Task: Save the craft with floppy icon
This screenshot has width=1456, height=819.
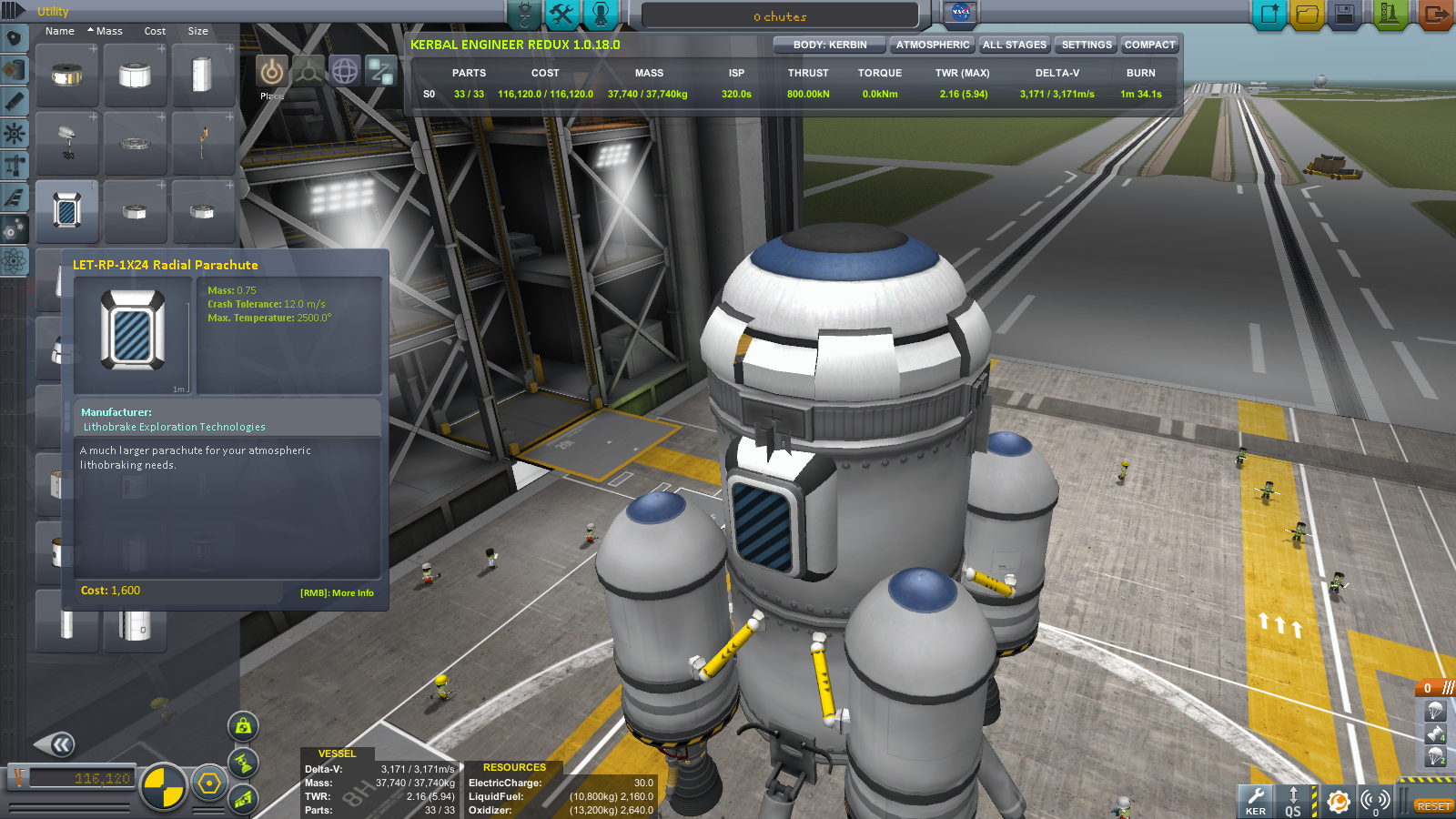Action: click(x=1344, y=15)
